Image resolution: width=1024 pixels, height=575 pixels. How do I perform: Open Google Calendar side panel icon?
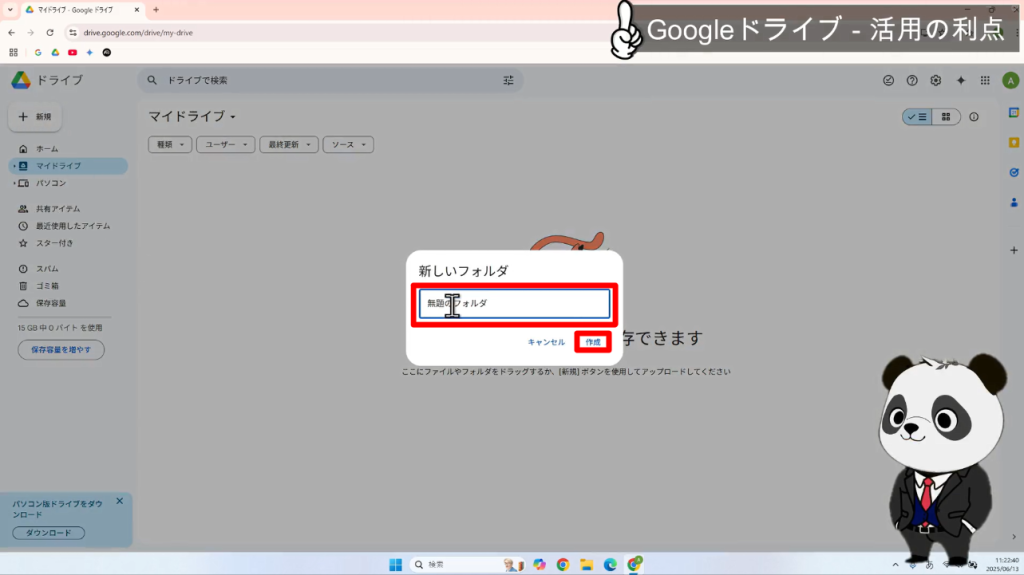[x=1014, y=112]
